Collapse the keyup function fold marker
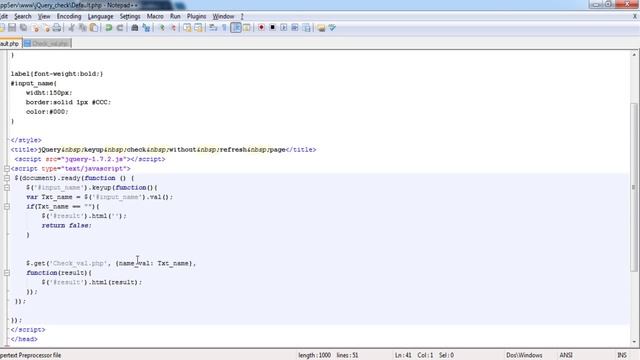The image size is (640, 360). tap(7, 187)
